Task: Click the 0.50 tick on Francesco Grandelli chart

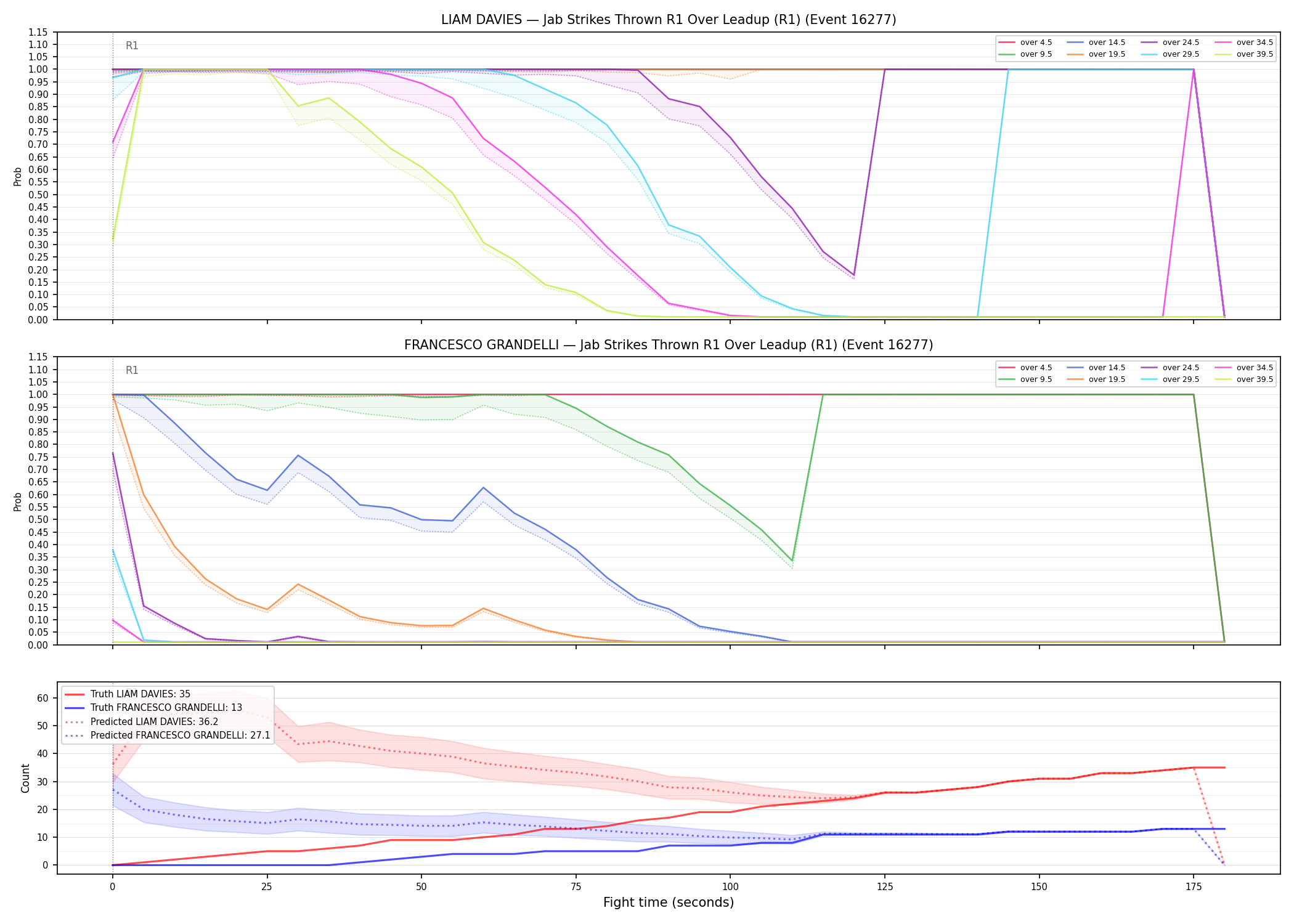Action: tap(39, 520)
